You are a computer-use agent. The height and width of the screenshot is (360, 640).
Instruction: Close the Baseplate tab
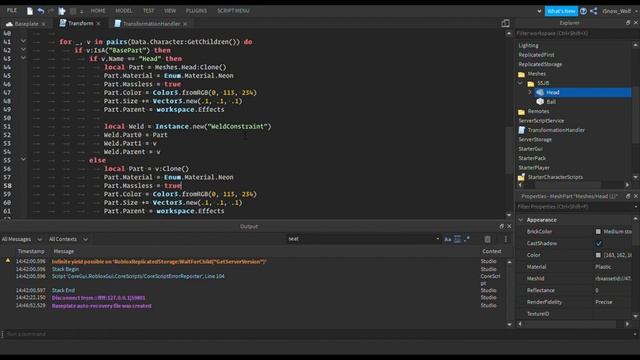coord(44,24)
